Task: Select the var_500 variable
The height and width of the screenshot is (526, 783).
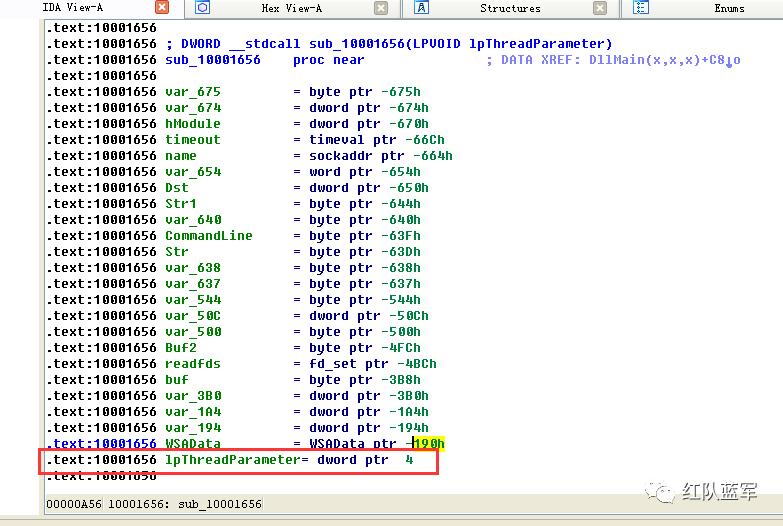Action: tap(193, 332)
